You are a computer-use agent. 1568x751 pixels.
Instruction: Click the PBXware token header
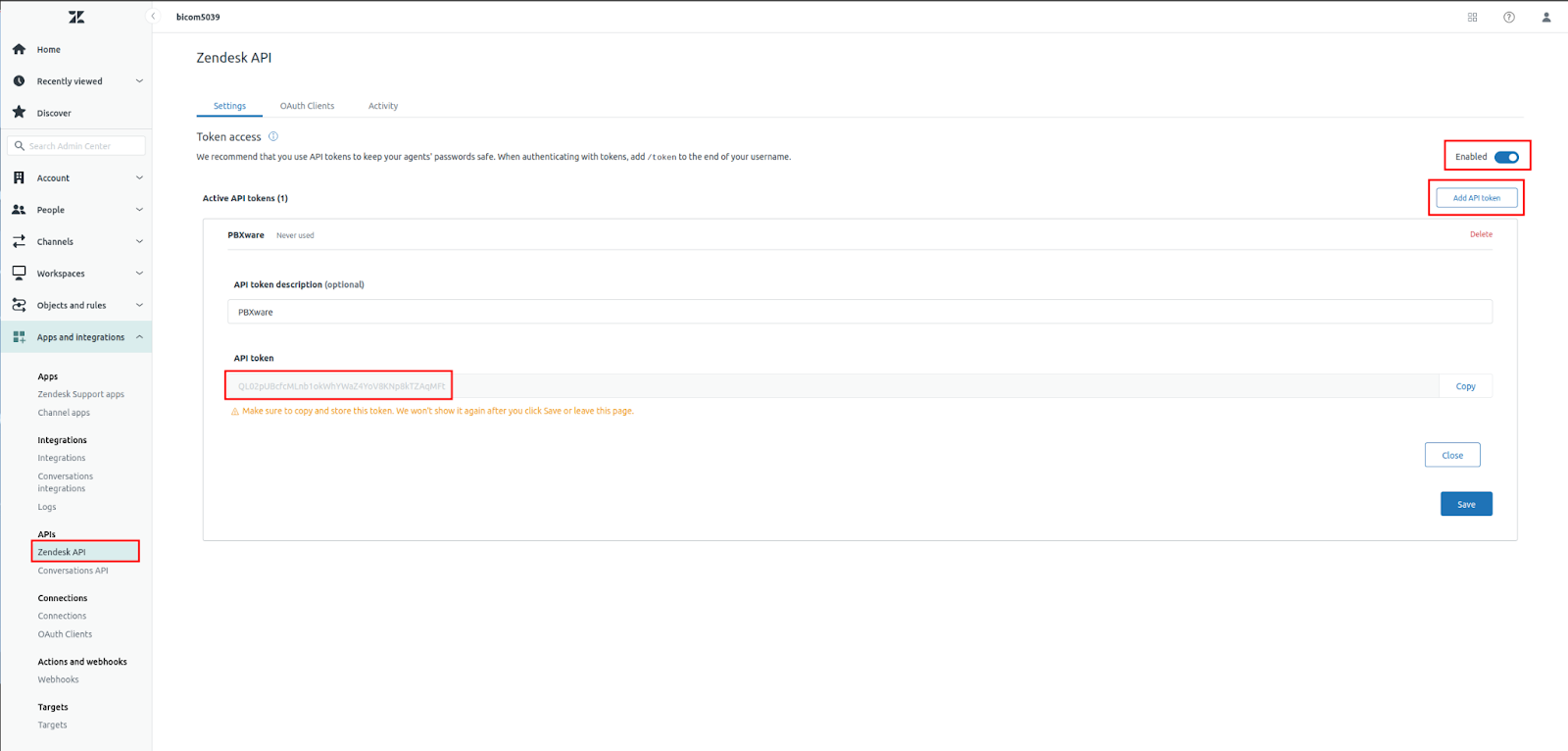246,235
